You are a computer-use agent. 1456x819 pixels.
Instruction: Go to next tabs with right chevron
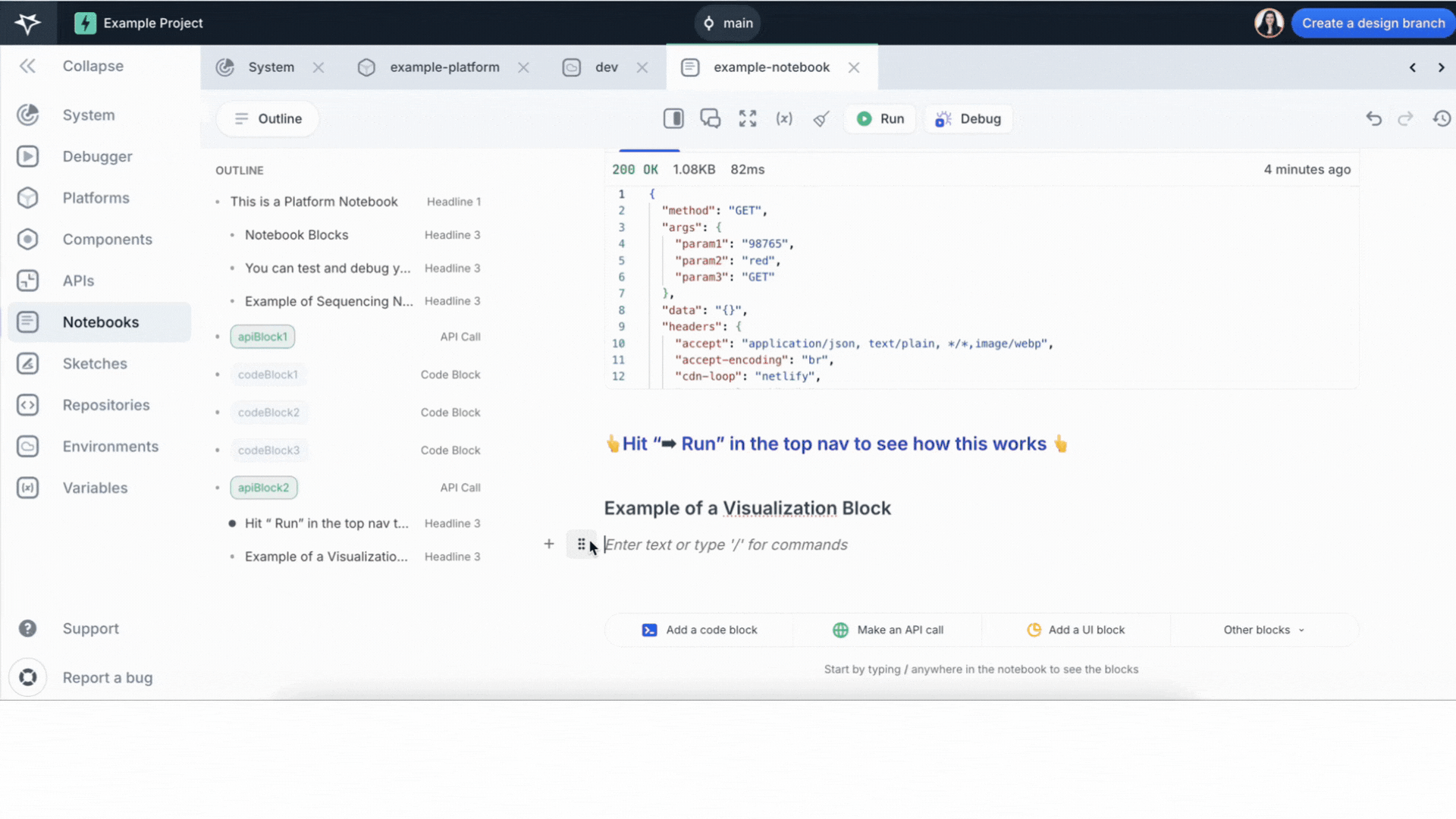[x=1442, y=67]
